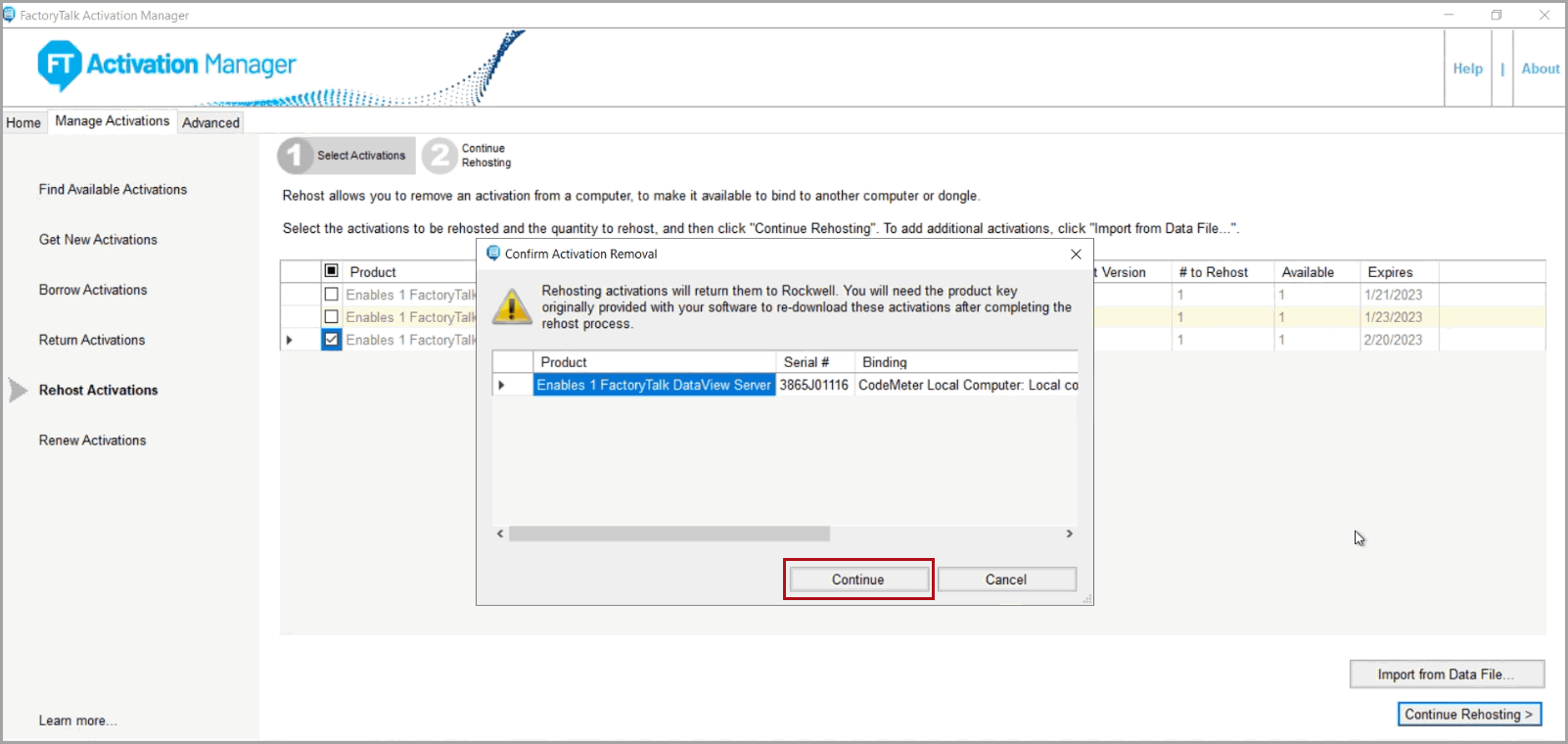Click the dialog horizontal scrollbar thumb
Viewport: 1568px width, 744px height.
pyautogui.click(x=669, y=534)
